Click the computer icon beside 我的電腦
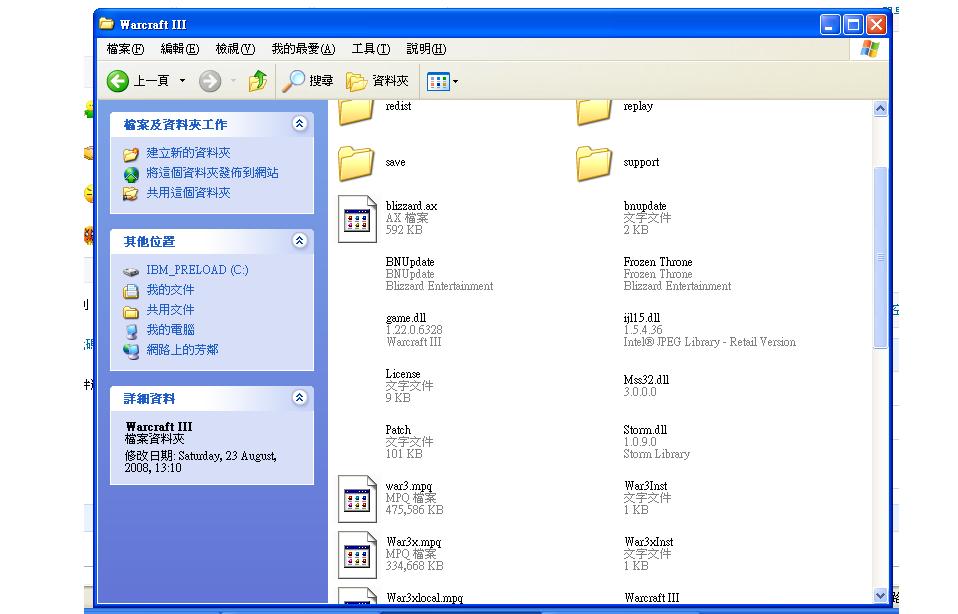The height and width of the screenshot is (614, 958). [131, 332]
